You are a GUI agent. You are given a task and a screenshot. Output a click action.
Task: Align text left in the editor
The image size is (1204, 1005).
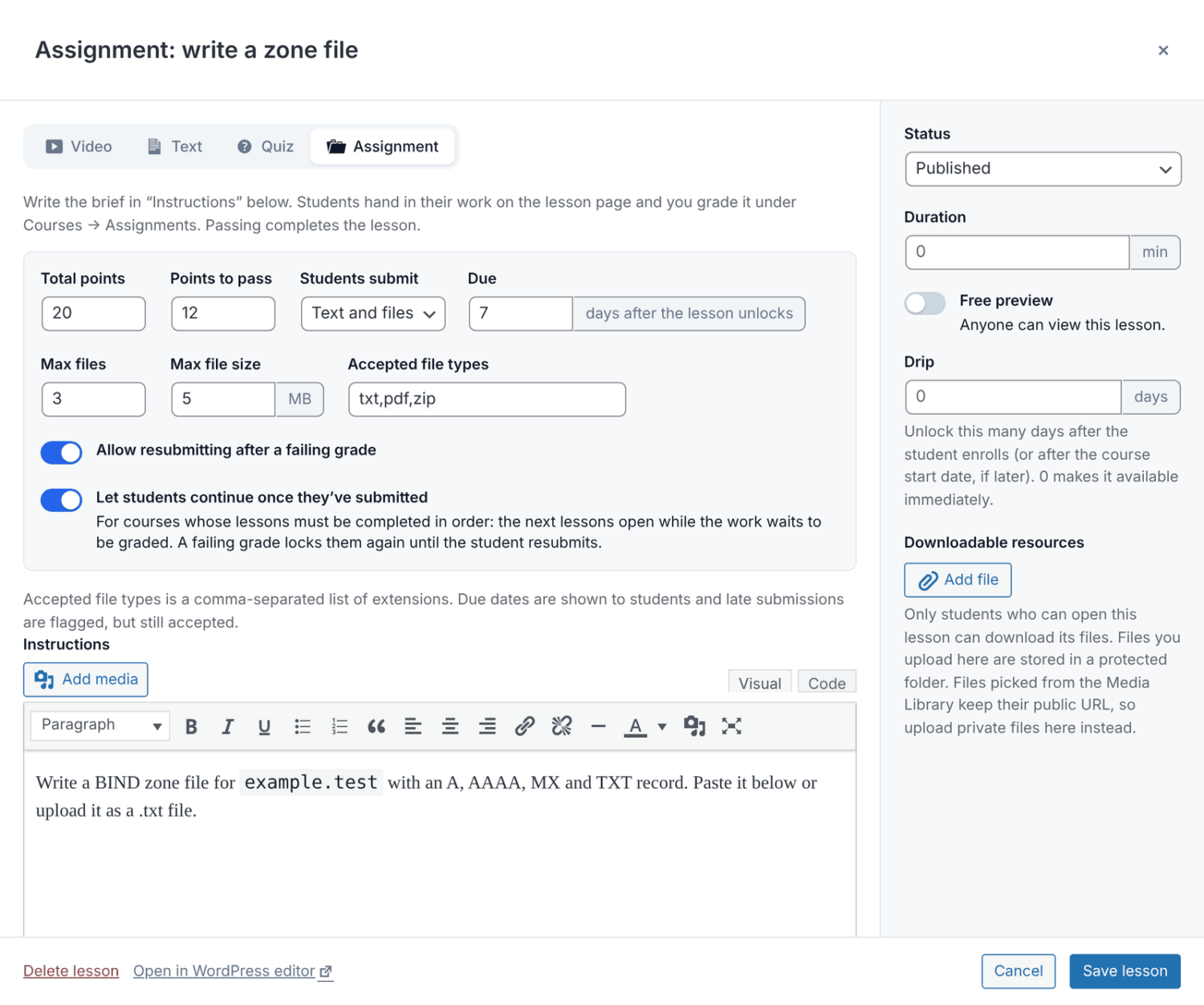pyautogui.click(x=413, y=726)
